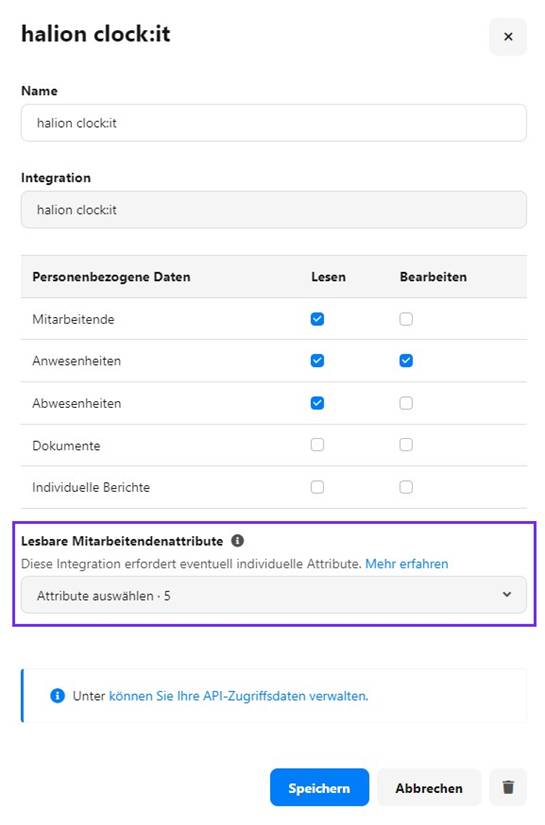Click the Speichern button

[x=319, y=787]
